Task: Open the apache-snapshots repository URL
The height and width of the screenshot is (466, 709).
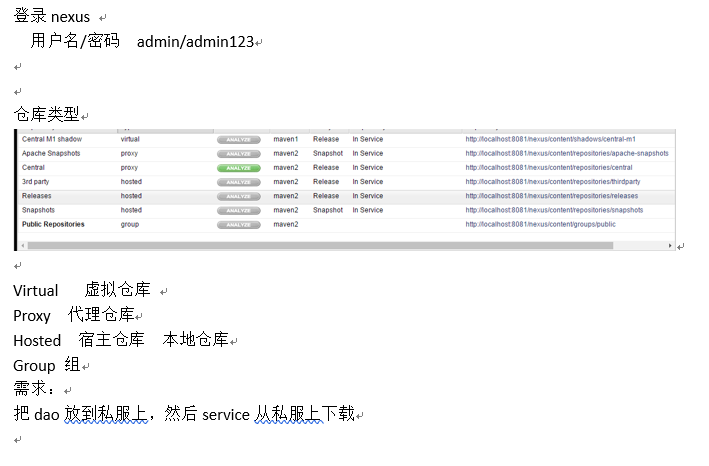Action: pyautogui.click(x=567, y=153)
